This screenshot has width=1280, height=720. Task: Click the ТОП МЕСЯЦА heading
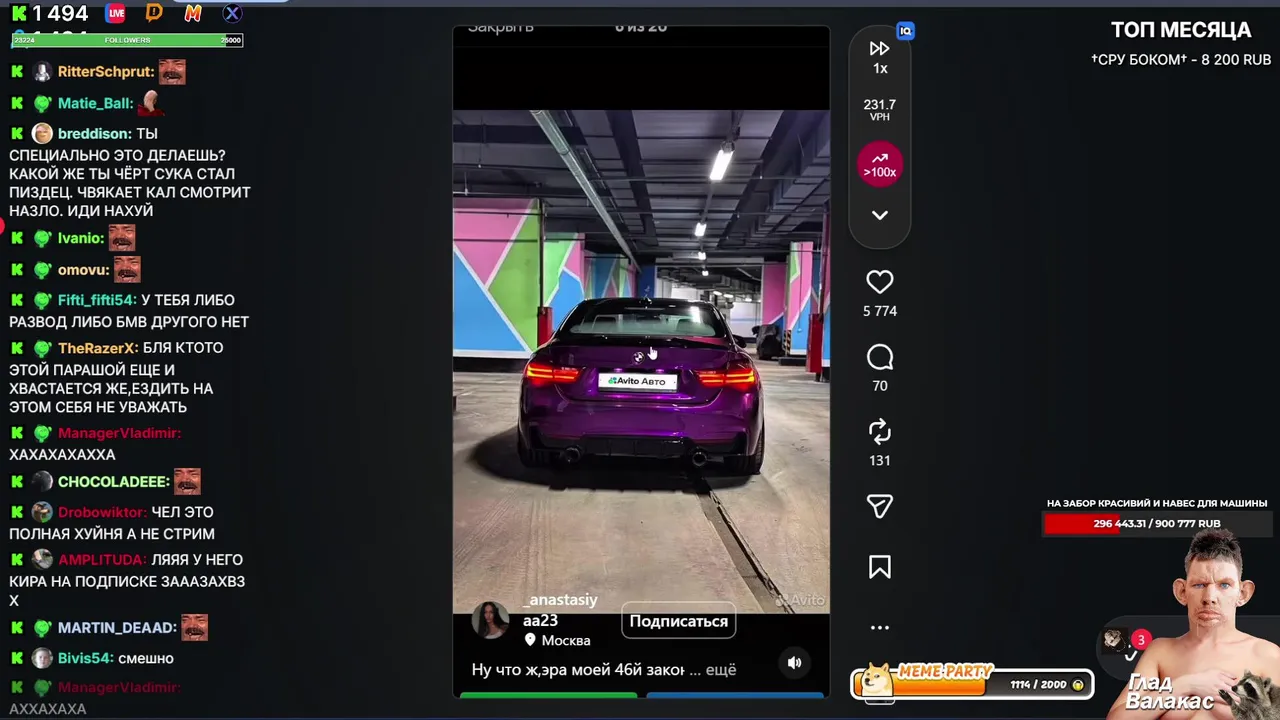click(1181, 30)
